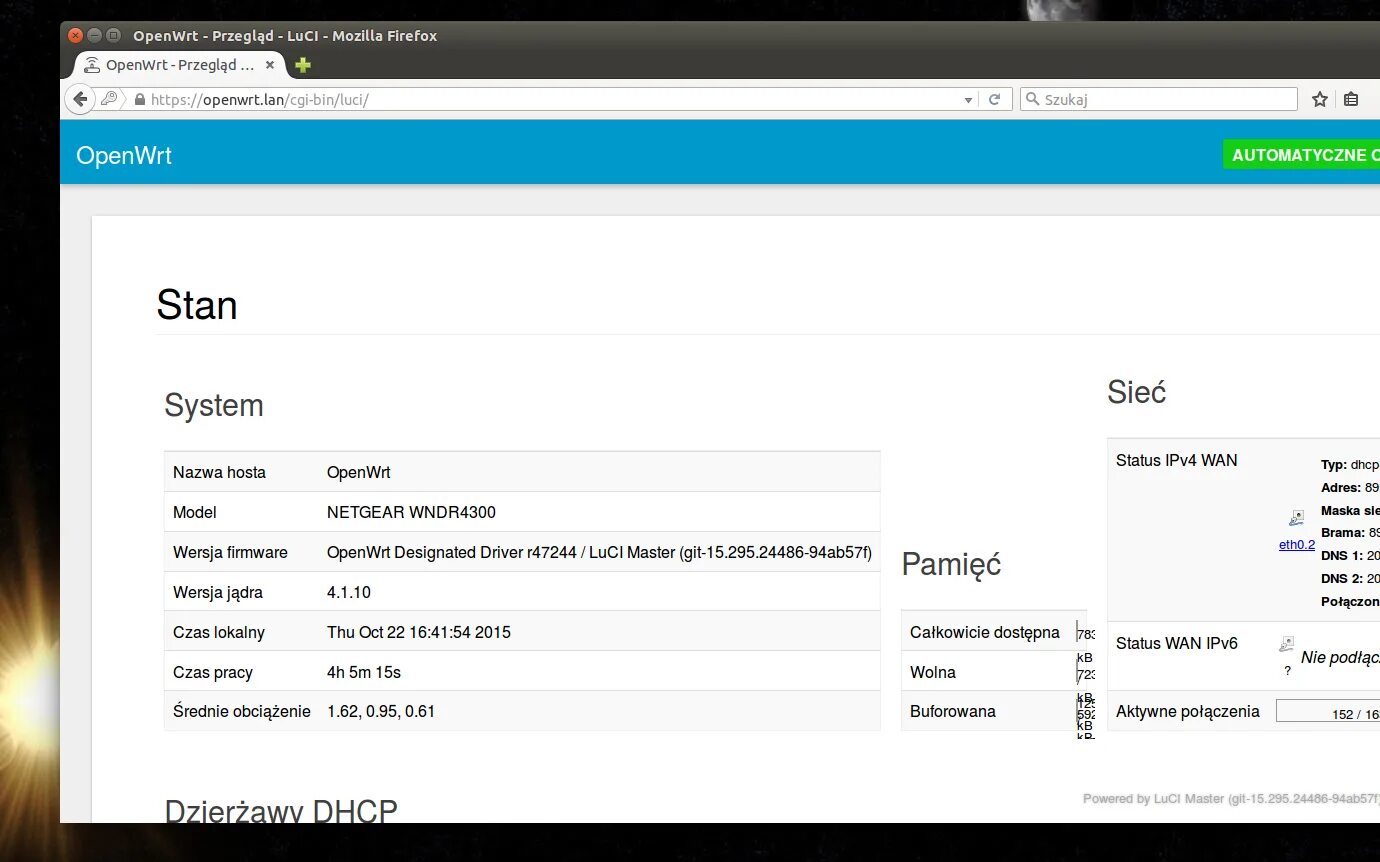
Task: Reload the page with the refresh icon
Action: pos(994,100)
